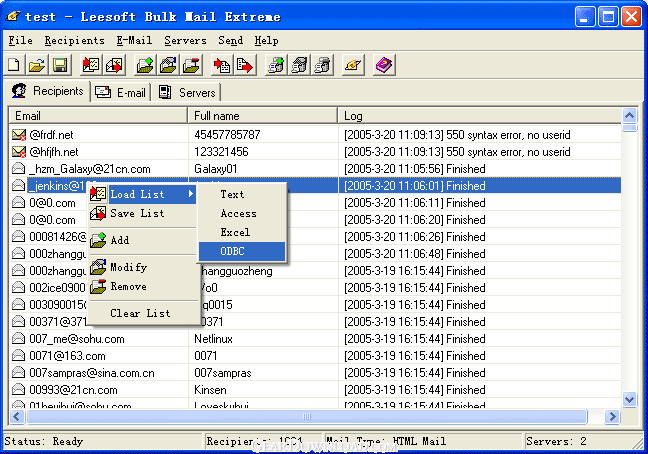This screenshot has width=648, height=454.
Task: Click the vertical scrollbar up arrow
Action: tap(629, 115)
